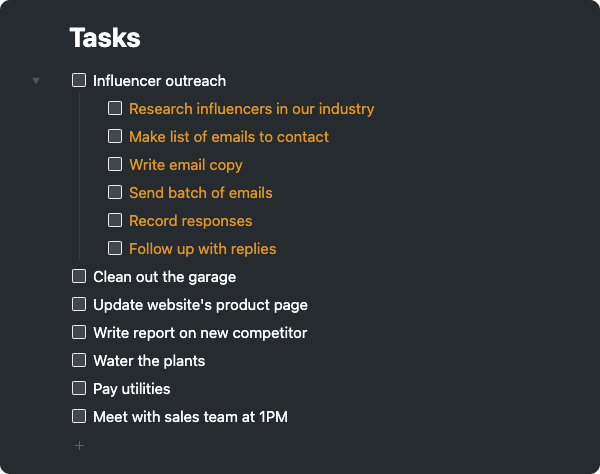Tick Research influencers in our industry checkbox

click(x=115, y=108)
